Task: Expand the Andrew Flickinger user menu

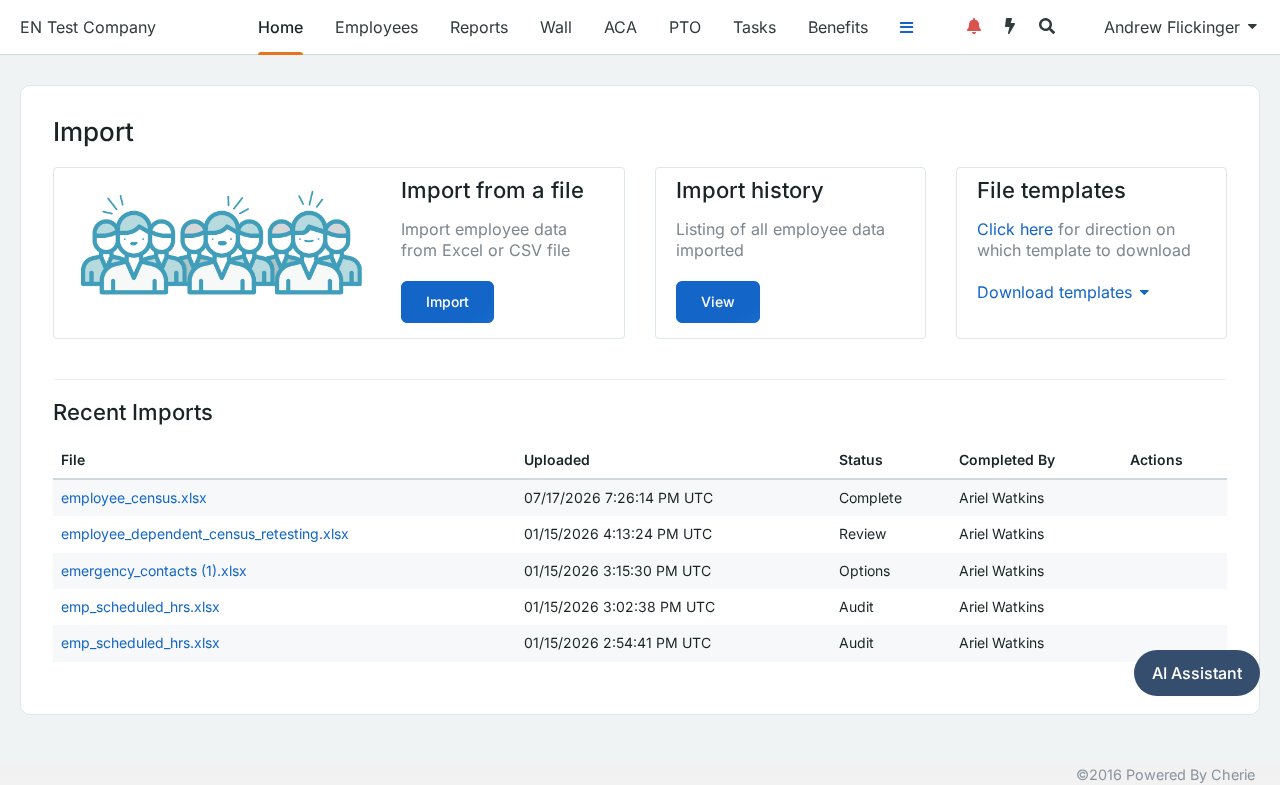Action: 1180,27
